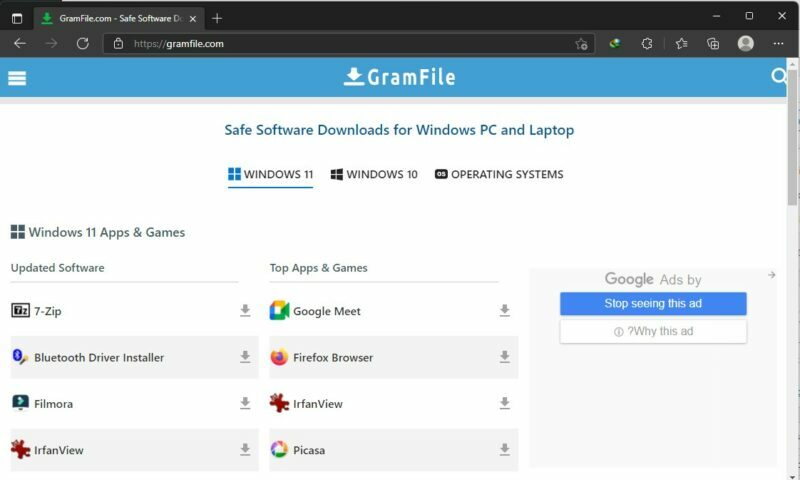Click the Why this ad button
The image size is (800, 480).
(653, 332)
